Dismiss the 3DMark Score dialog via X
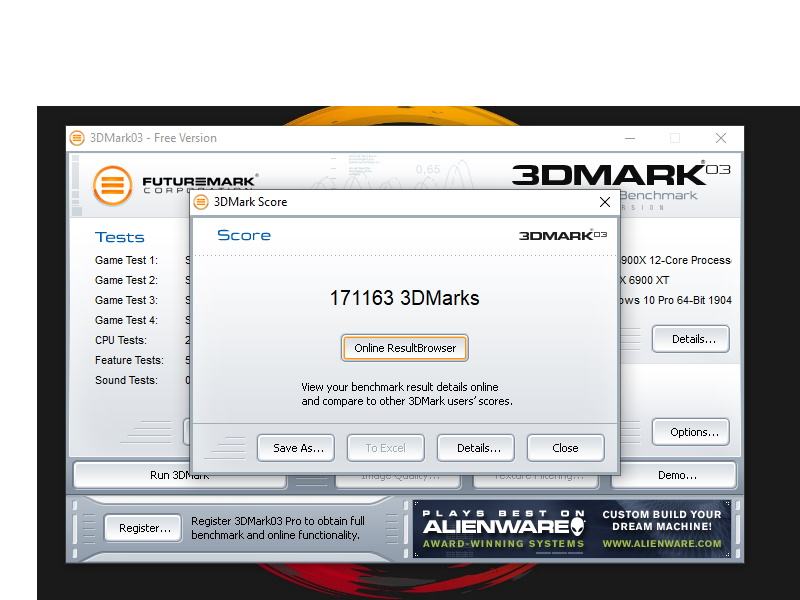This screenshot has height=600, width=800. [605, 202]
